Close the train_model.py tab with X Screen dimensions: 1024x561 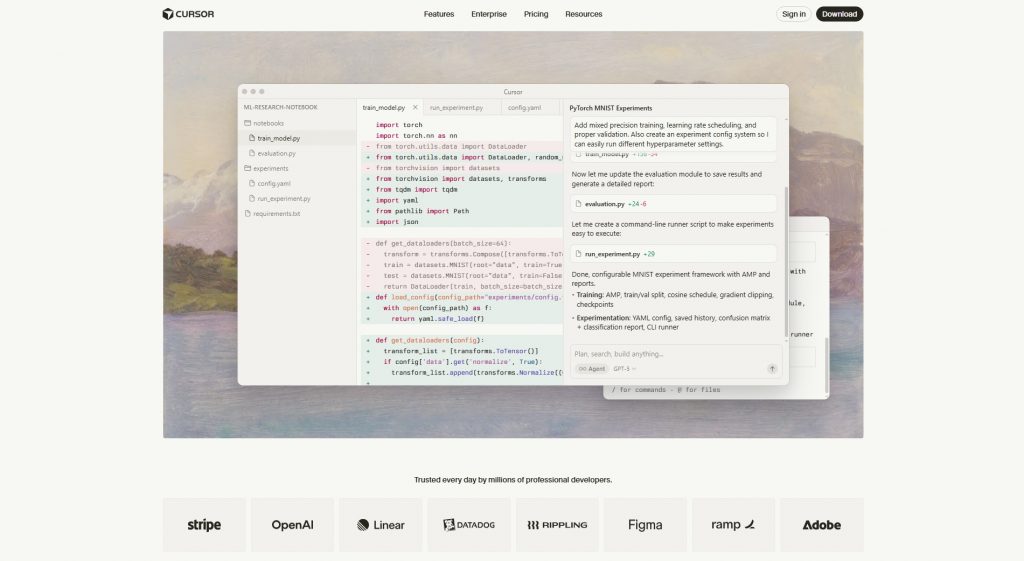click(x=416, y=107)
